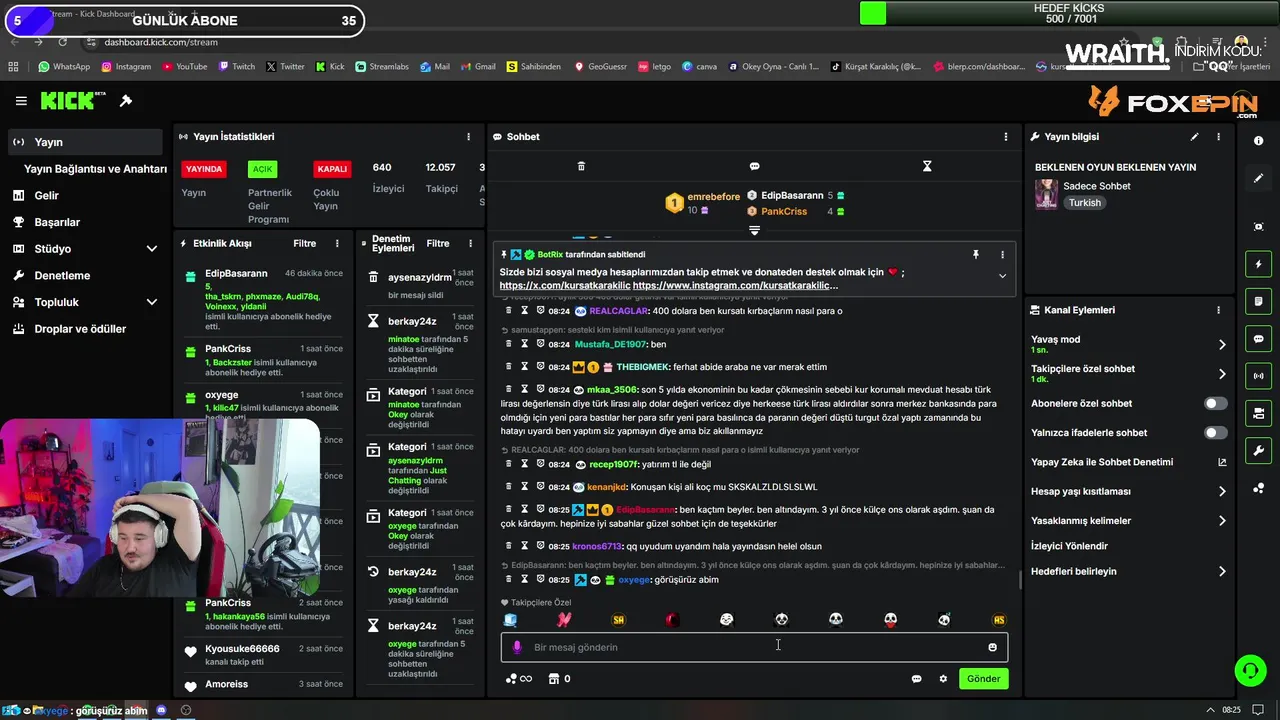Open Hedefleri belirleyin arrow
The height and width of the screenshot is (720, 1280).
click(x=1222, y=572)
